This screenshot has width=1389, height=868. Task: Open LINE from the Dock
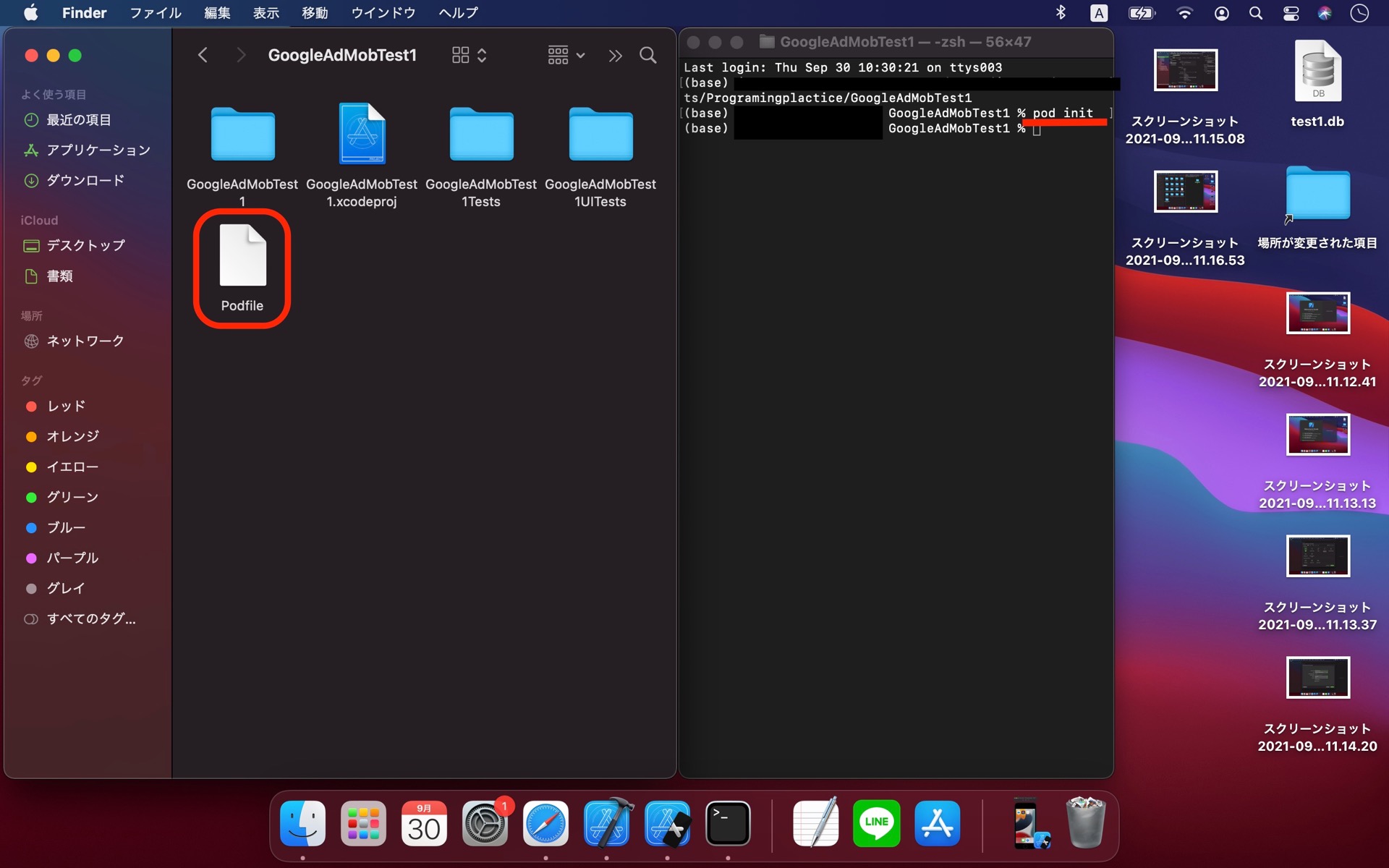[877, 823]
